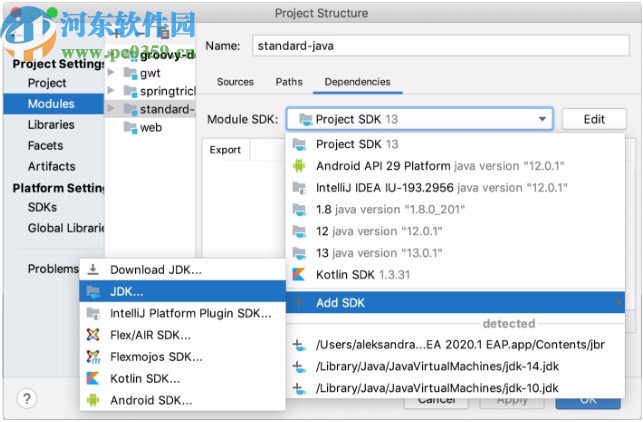Click the Kotlin SDK 1.3.31 icon
This screenshot has width=643, height=422.
pyautogui.click(x=299, y=274)
